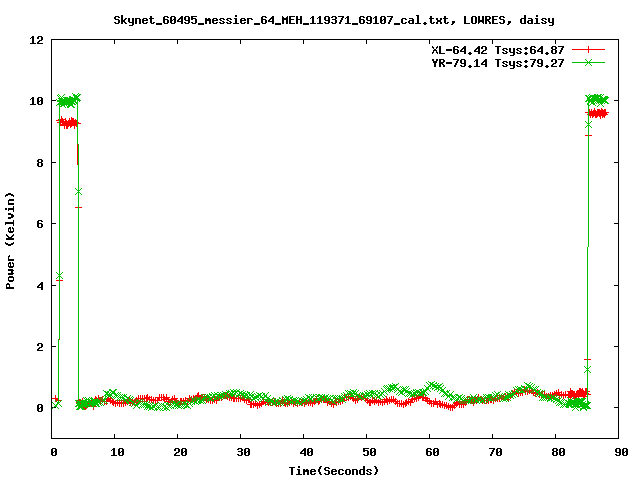Click the Time(Seconds) x-axis label
640x480 pixels.
333,471
